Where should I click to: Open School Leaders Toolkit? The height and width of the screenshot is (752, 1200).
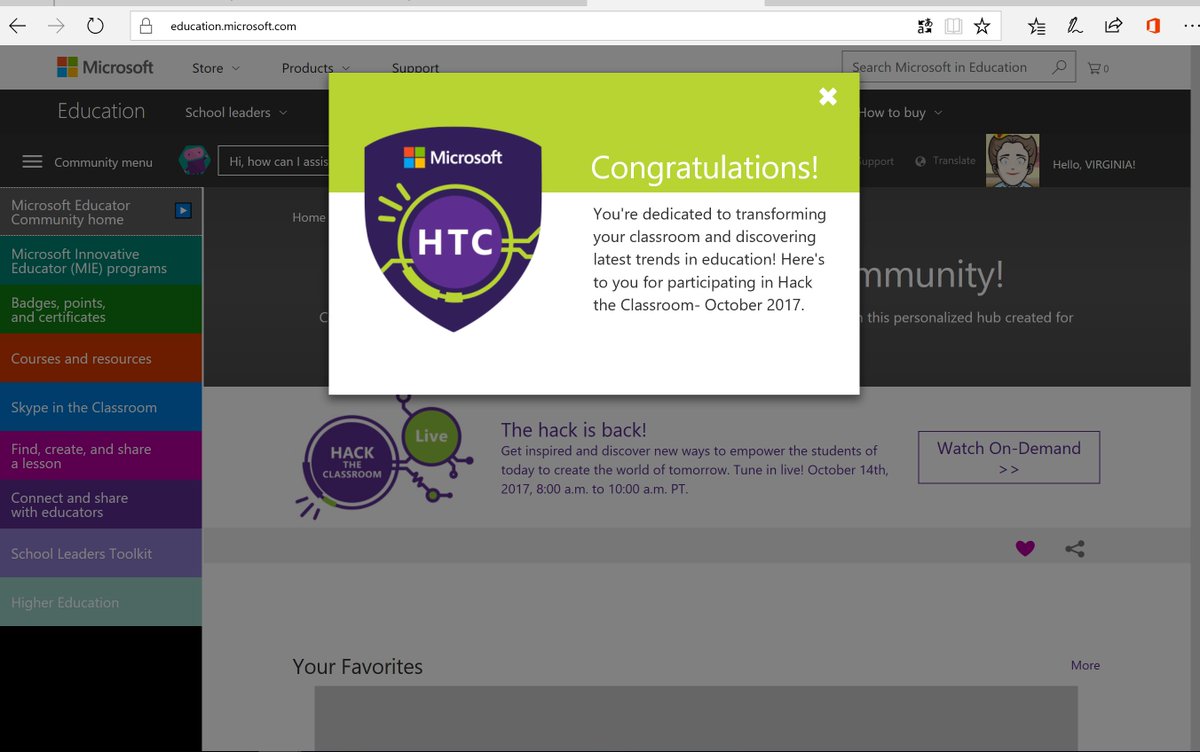101,554
